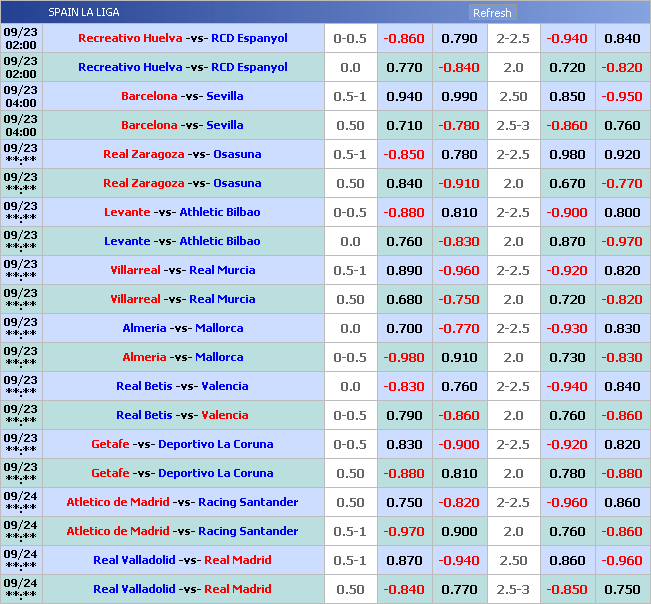This screenshot has width=651, height=604.
Task: Choose the 0.980 over odds for Real Zaragoza
Action: coord(567,155)
